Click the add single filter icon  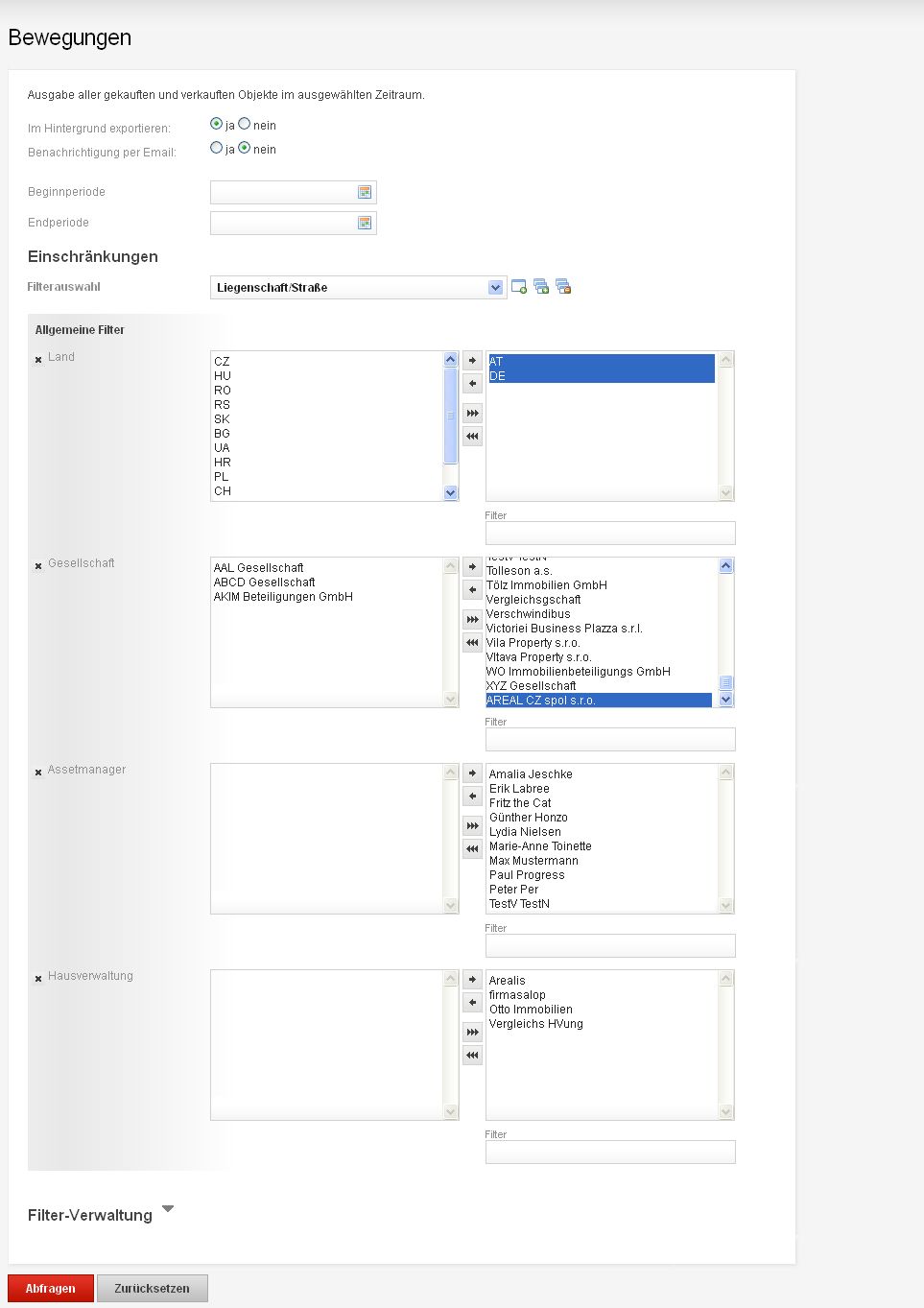pos(519,287)
